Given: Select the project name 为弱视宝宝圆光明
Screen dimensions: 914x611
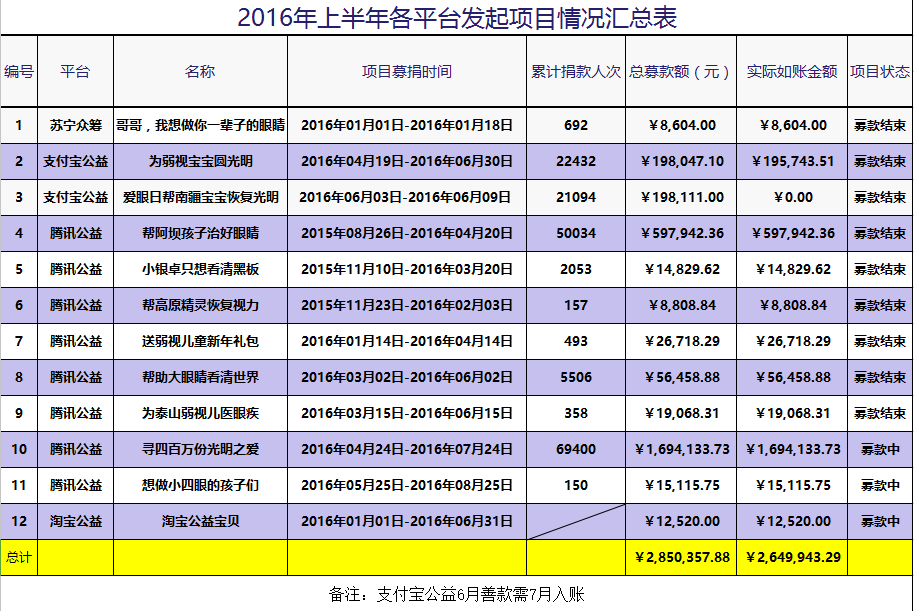Looking at the screenshot, I should point(200,161).
